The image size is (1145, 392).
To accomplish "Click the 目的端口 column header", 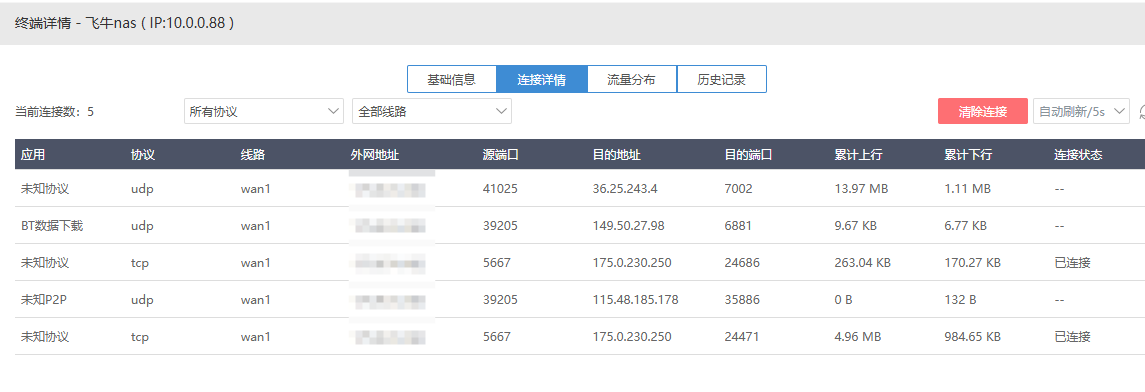I will [748, 155].
